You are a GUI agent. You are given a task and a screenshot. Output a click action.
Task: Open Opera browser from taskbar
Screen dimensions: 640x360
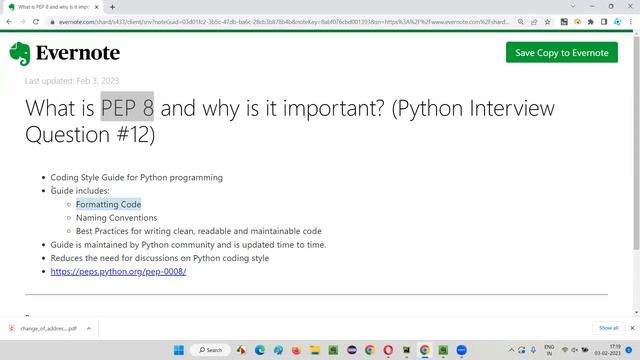(388, 350)
